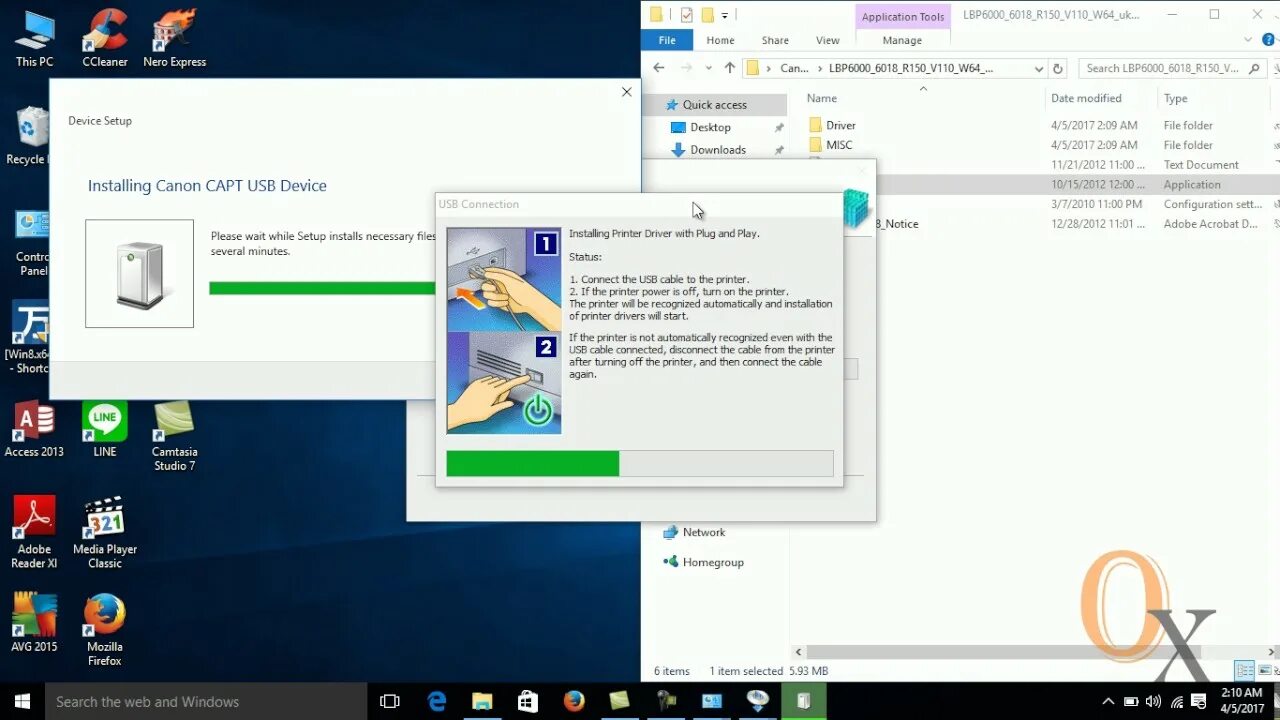Screen dimensions: 1280x720
Task: Open the address bar history dropdown
Action: pos(1039,68)
